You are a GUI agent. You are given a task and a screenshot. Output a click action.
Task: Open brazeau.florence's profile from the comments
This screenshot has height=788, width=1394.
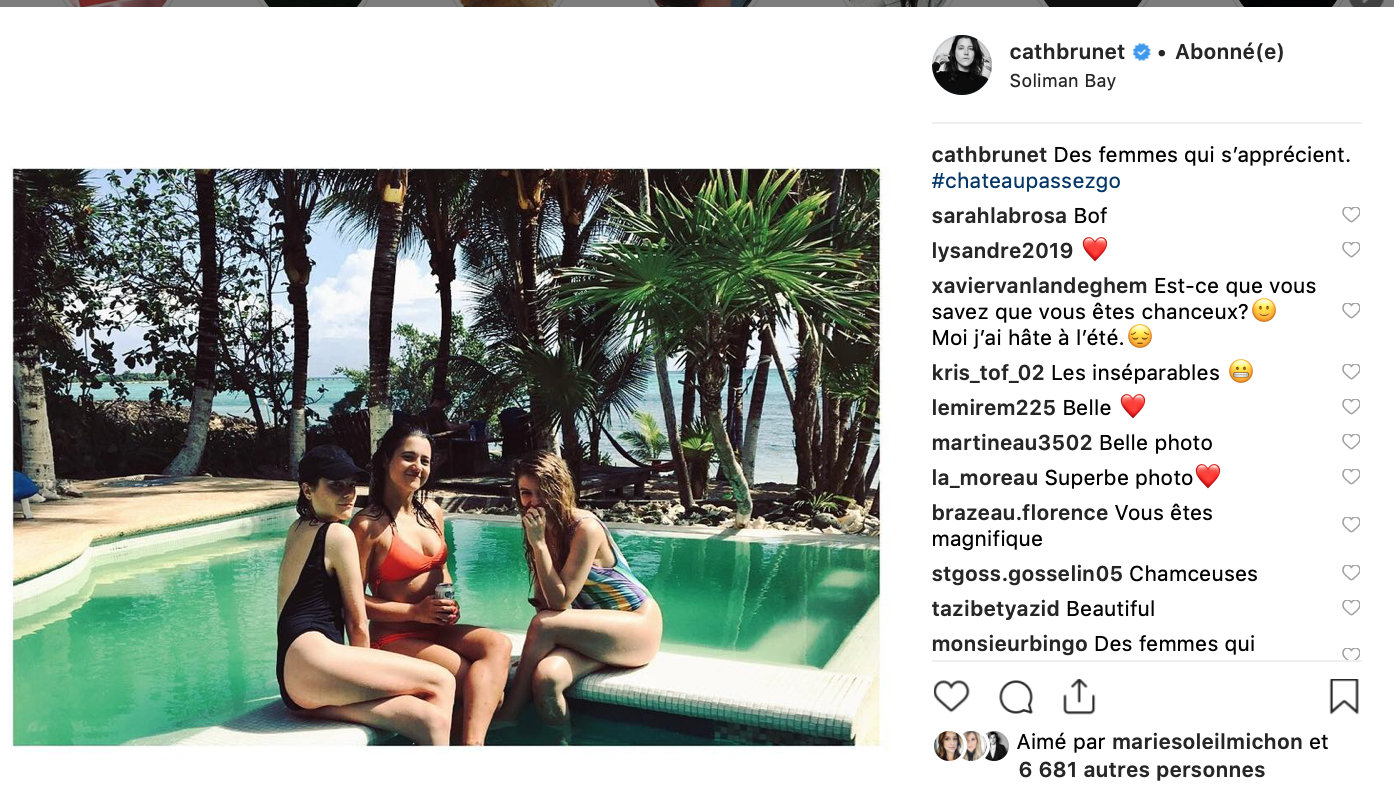1012,513
